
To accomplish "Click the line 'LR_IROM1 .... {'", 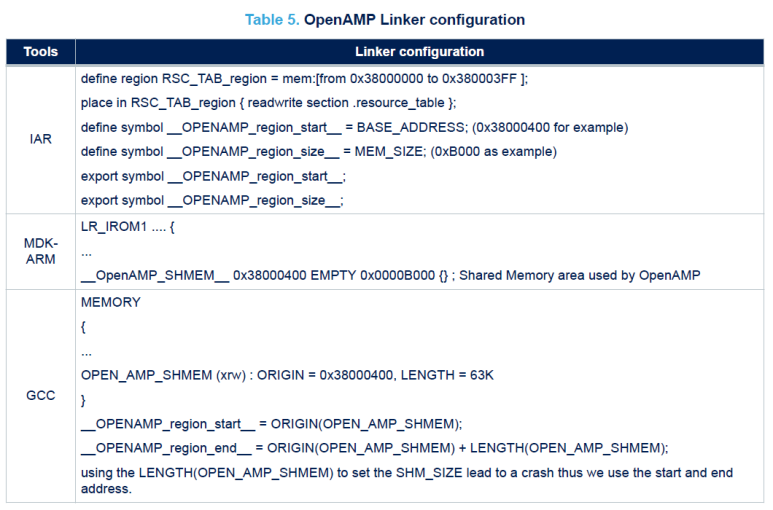I will 128,227.
